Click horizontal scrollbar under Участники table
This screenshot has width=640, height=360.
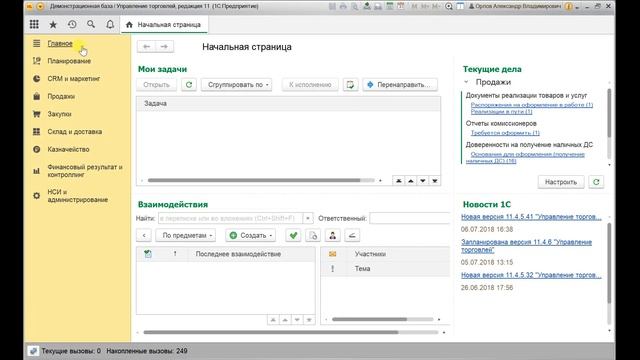coord(369,319)
